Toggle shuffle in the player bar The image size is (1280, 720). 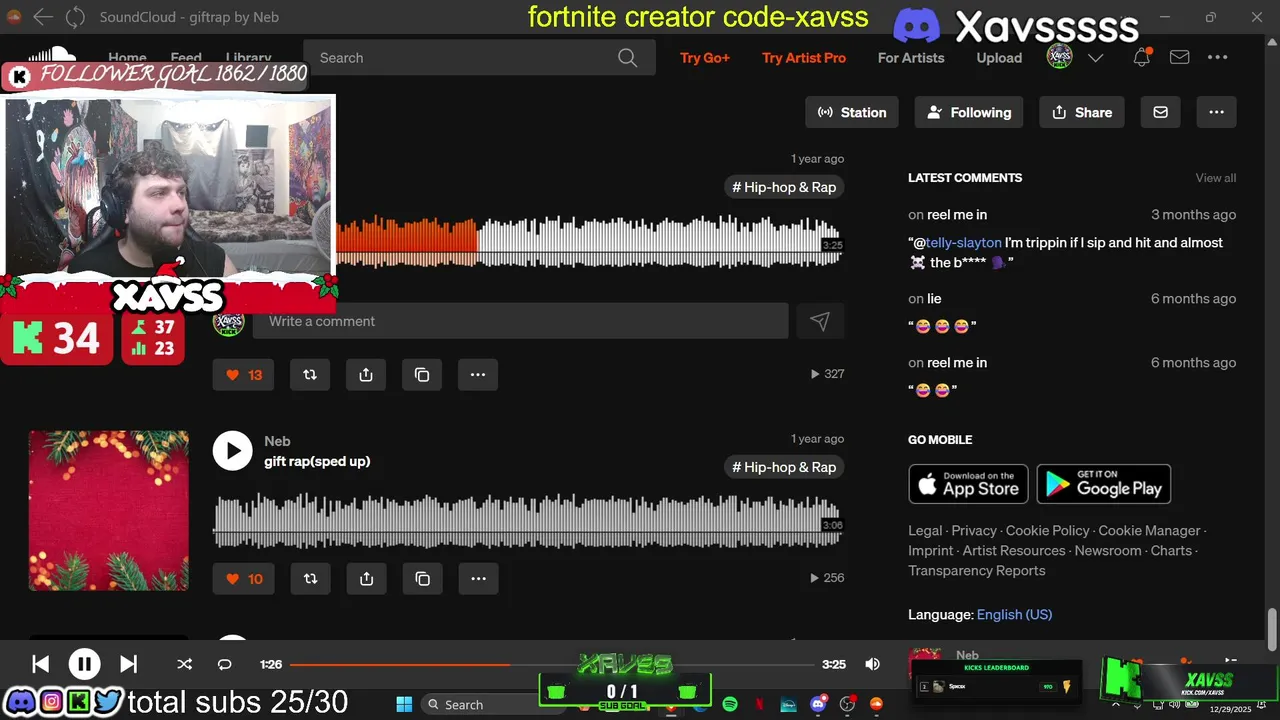[x=184, y=664]
